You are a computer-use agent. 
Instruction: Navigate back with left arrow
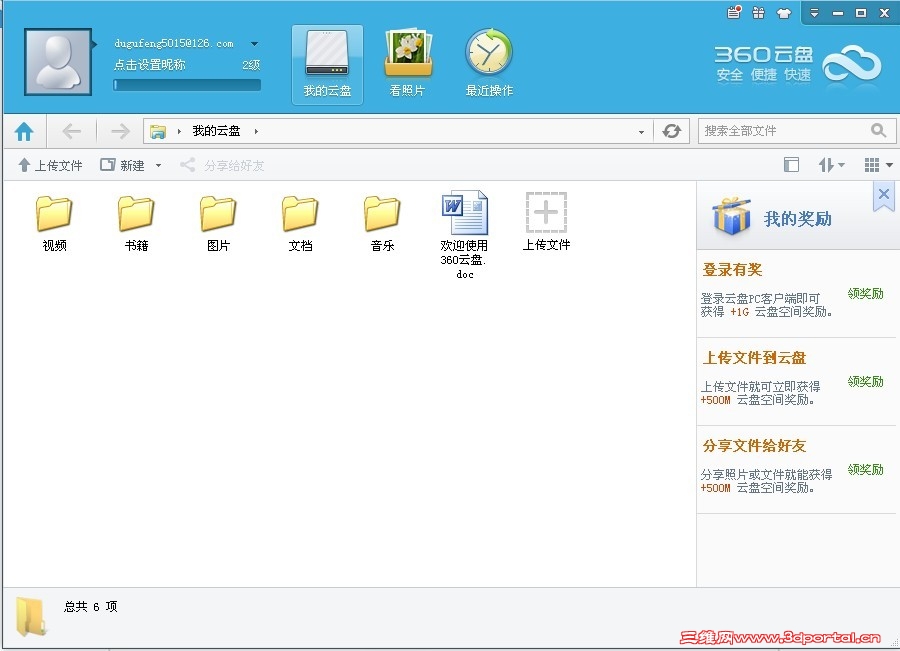[x=71, y=131]
